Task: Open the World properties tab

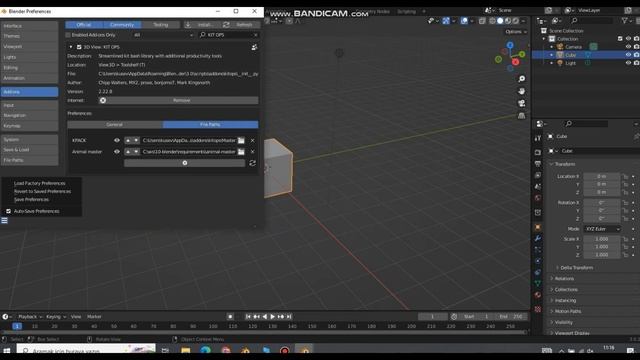Action: tap(538, 198)
